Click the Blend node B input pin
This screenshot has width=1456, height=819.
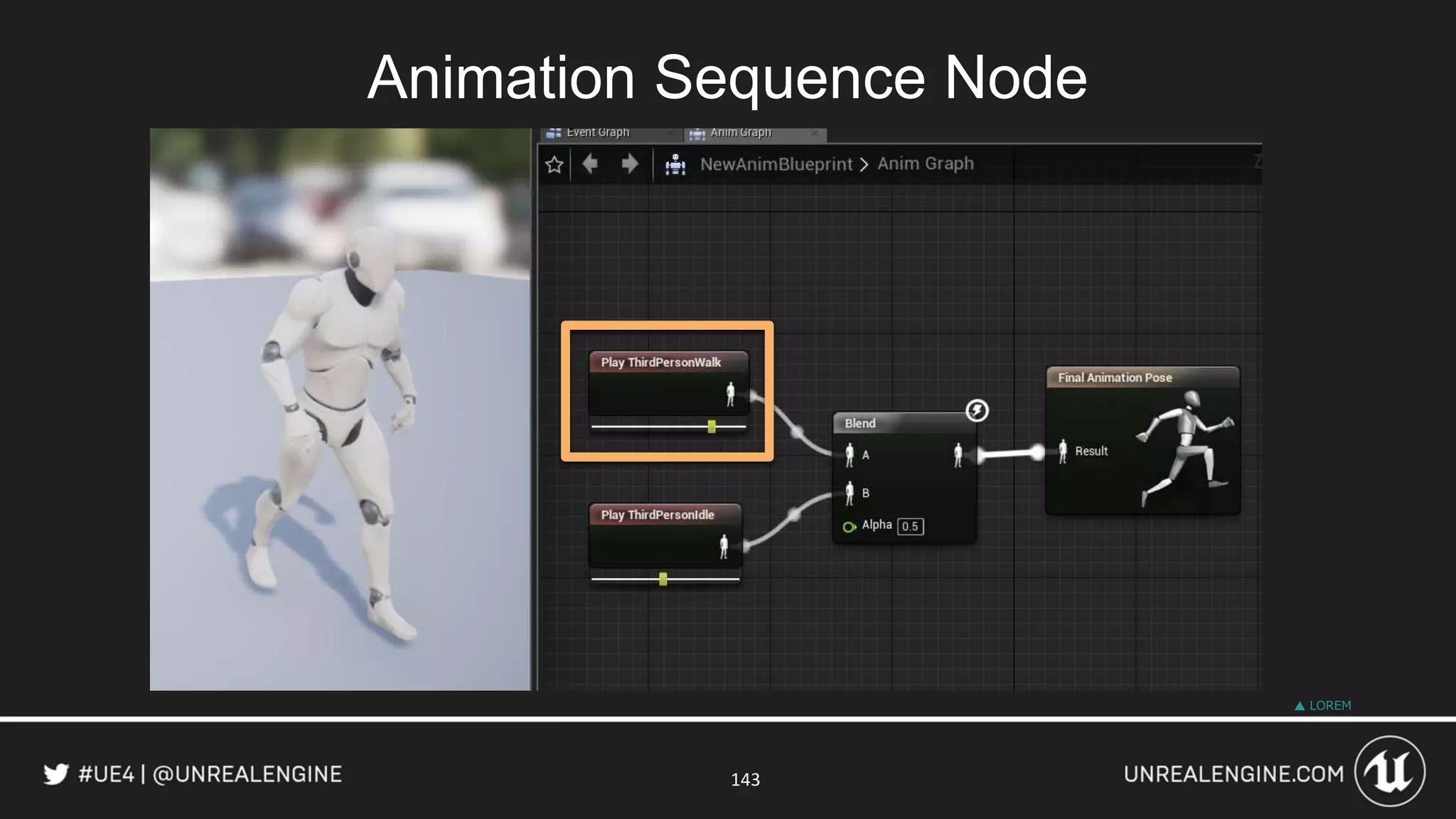850,493
